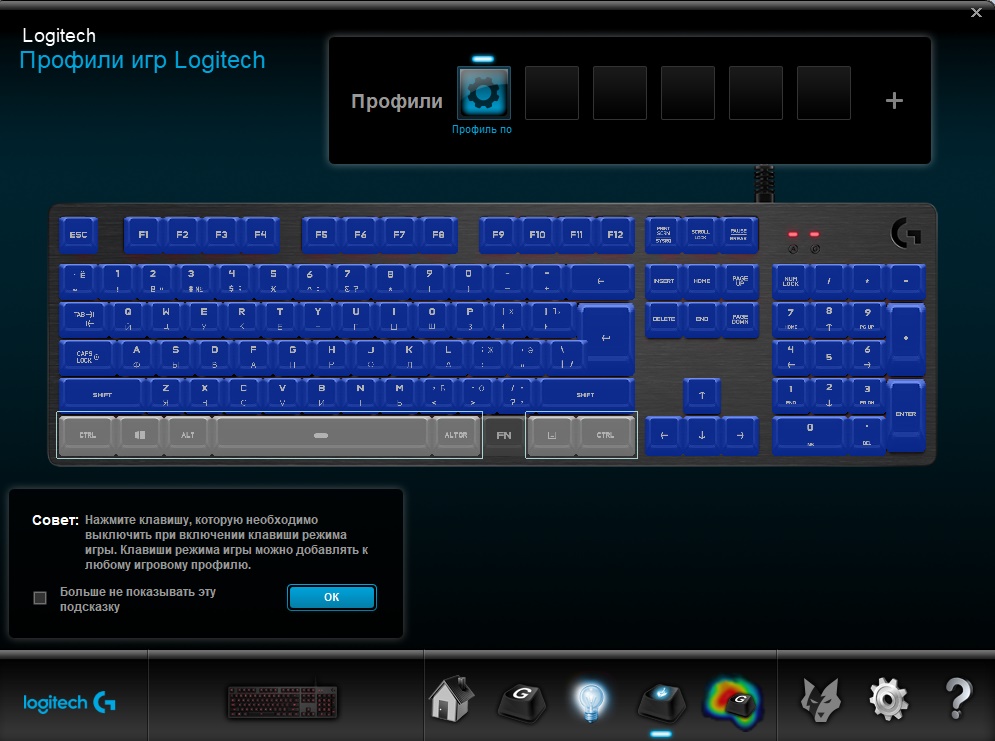Toggle the Page Down key
Screen dimensions: 995x741
740,319
